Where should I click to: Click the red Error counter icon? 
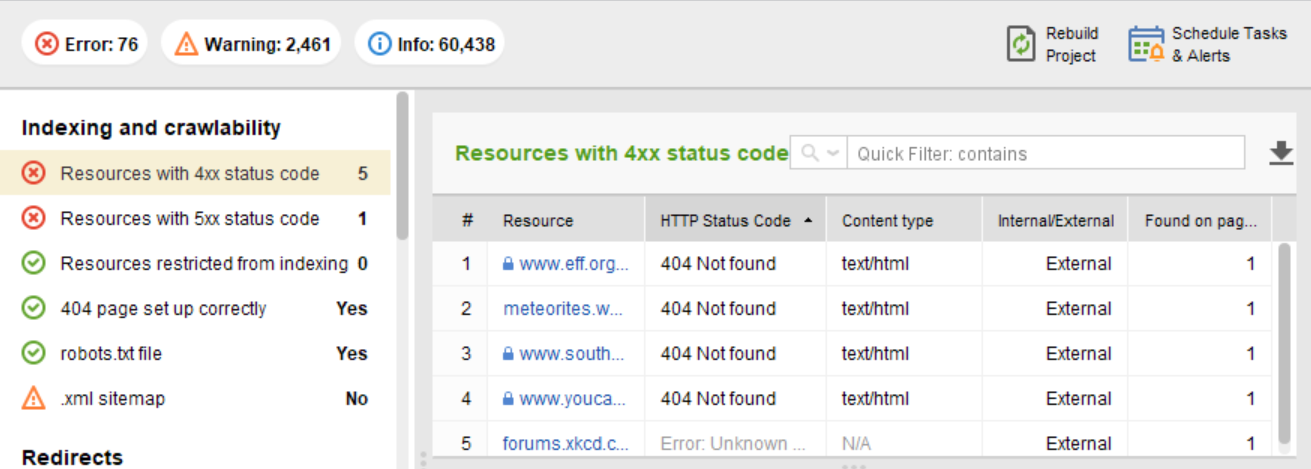[x=47, y=44]
